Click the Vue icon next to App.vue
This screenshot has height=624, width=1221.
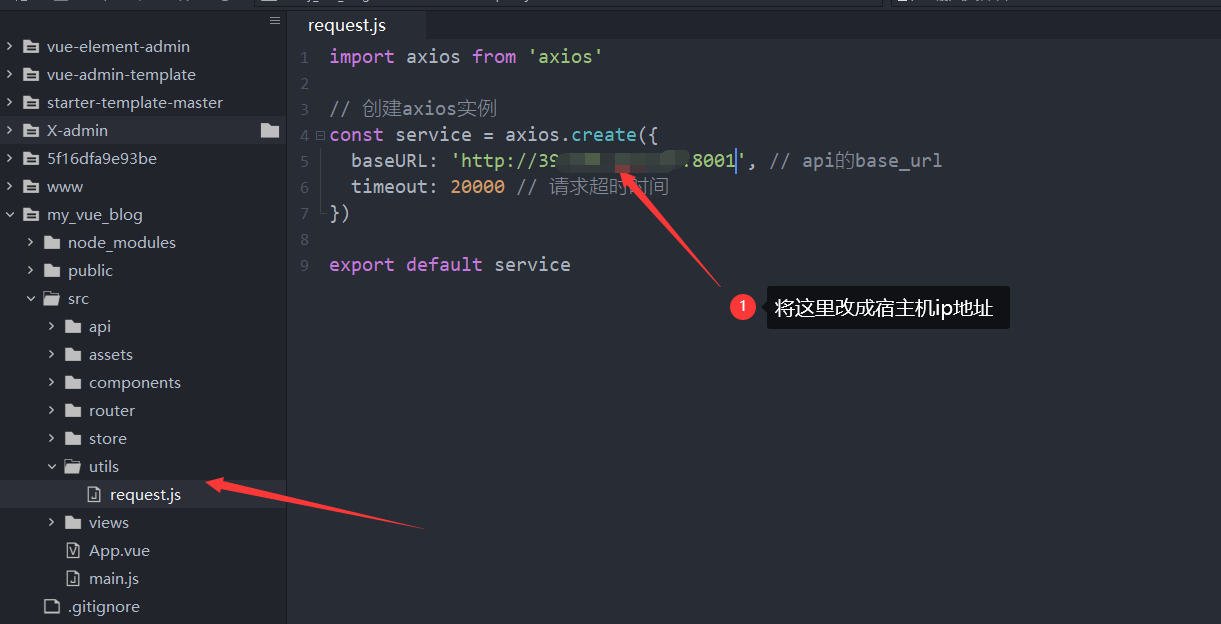click(x=74, y=550)
